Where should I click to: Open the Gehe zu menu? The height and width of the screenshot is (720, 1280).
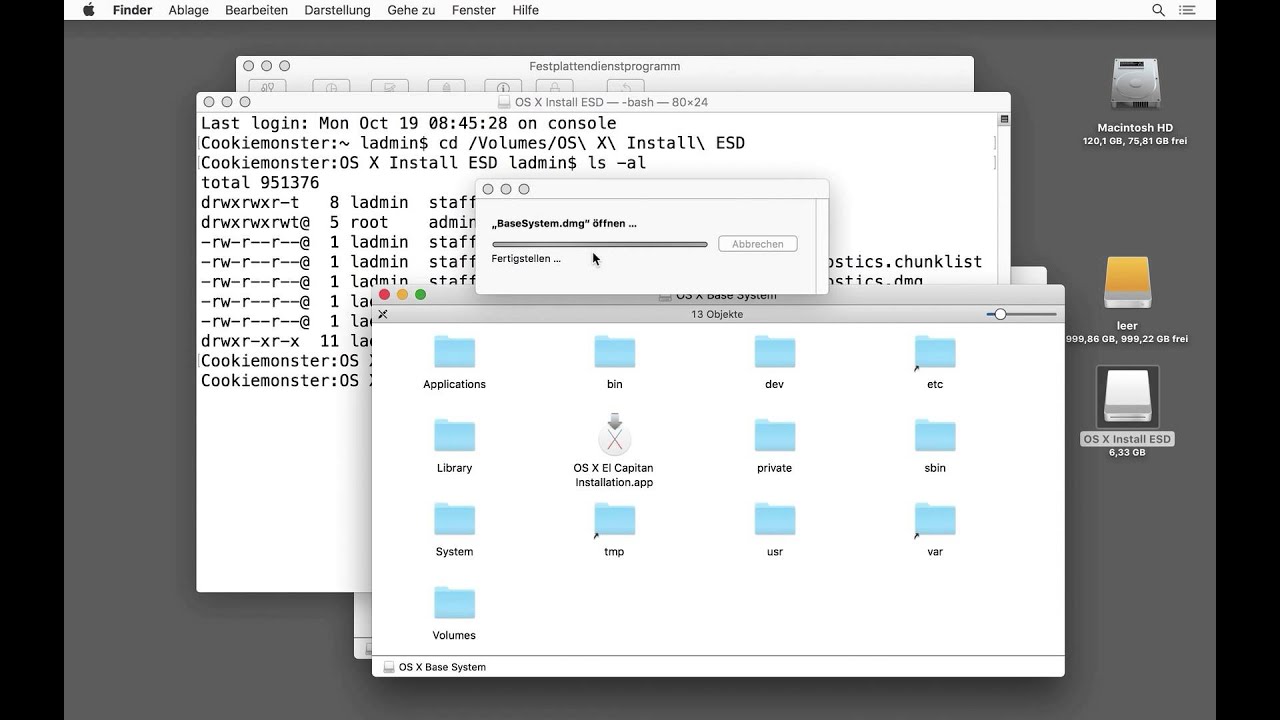411,10
